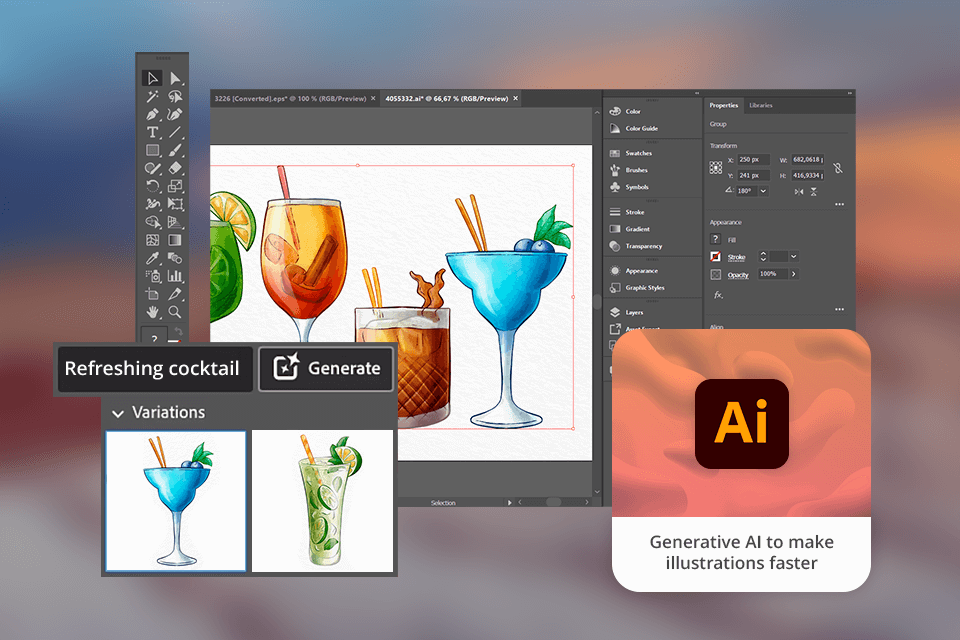Screen dimensions: 960x640
Task: Select the green mojito variation thumbnail
Action: (323, 501)
